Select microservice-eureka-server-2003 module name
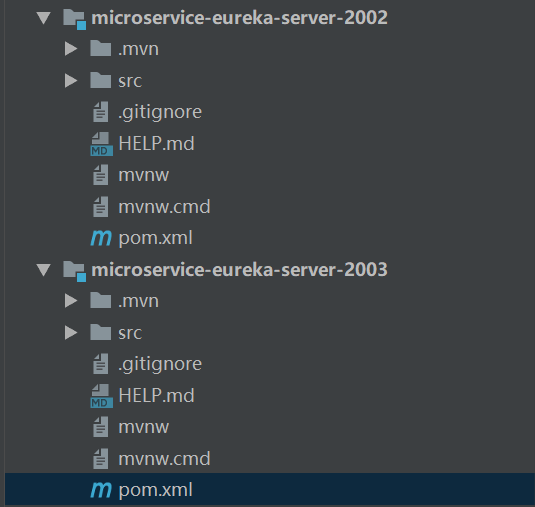535x507 pixels. pyautogui.click(x=240, y=270)
